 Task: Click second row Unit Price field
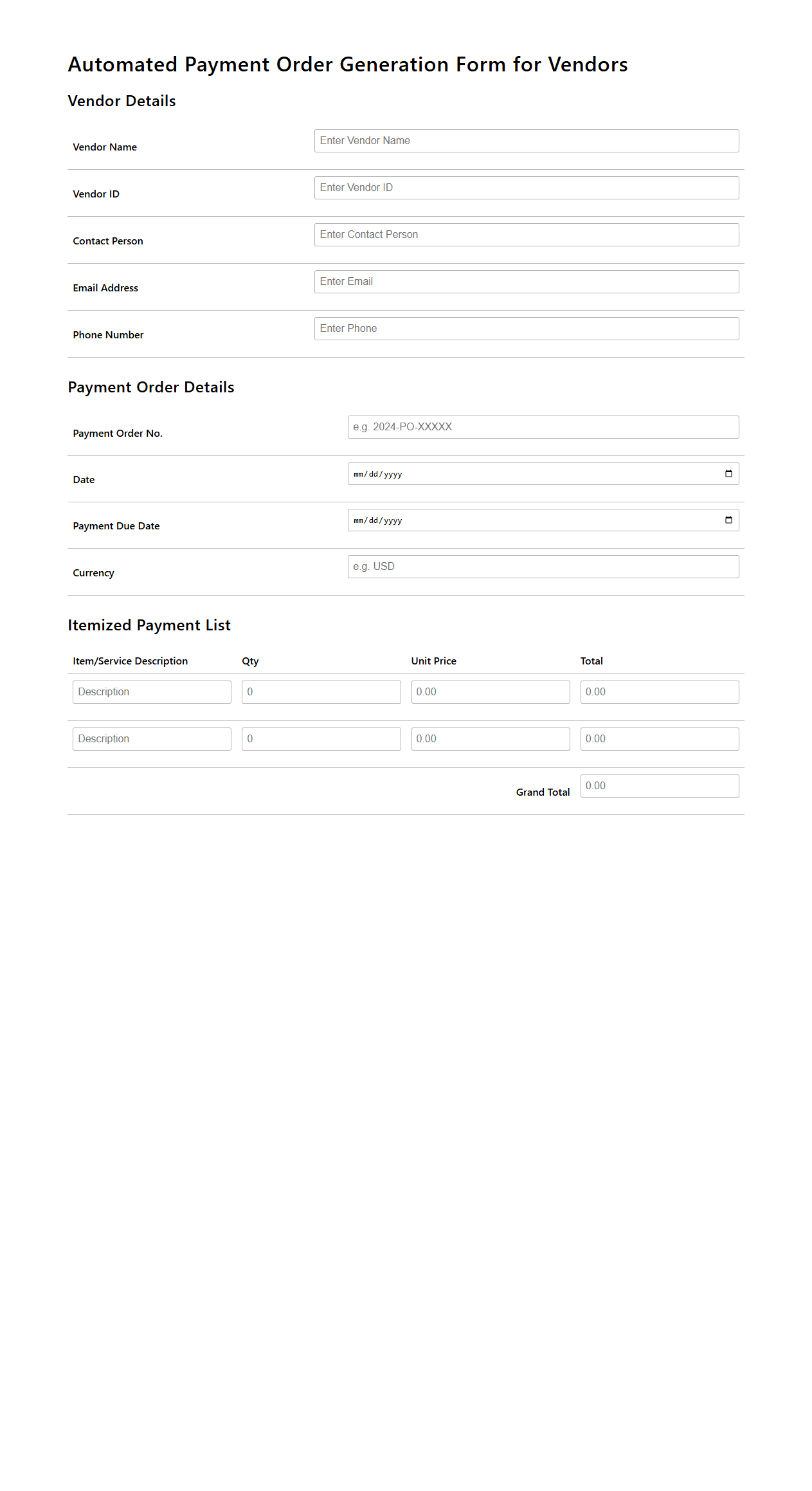(x=490, y=739)
